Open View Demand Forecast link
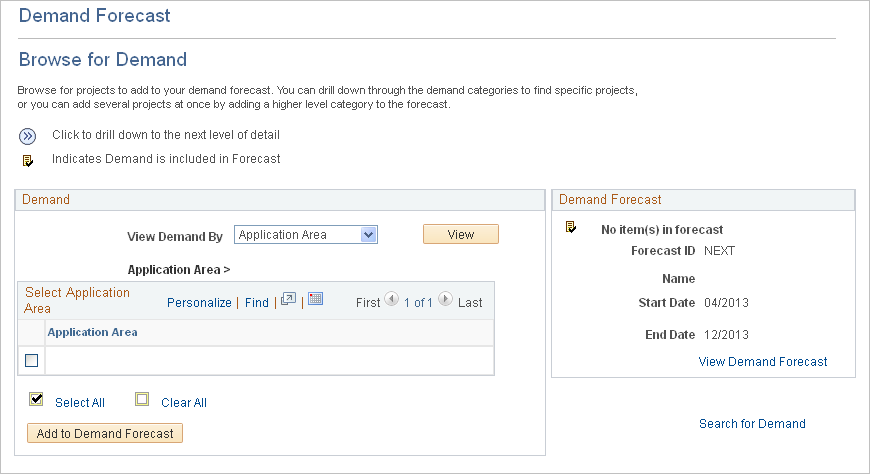The height and width of the screenshot is (474, 870). [x=763, y=362]
